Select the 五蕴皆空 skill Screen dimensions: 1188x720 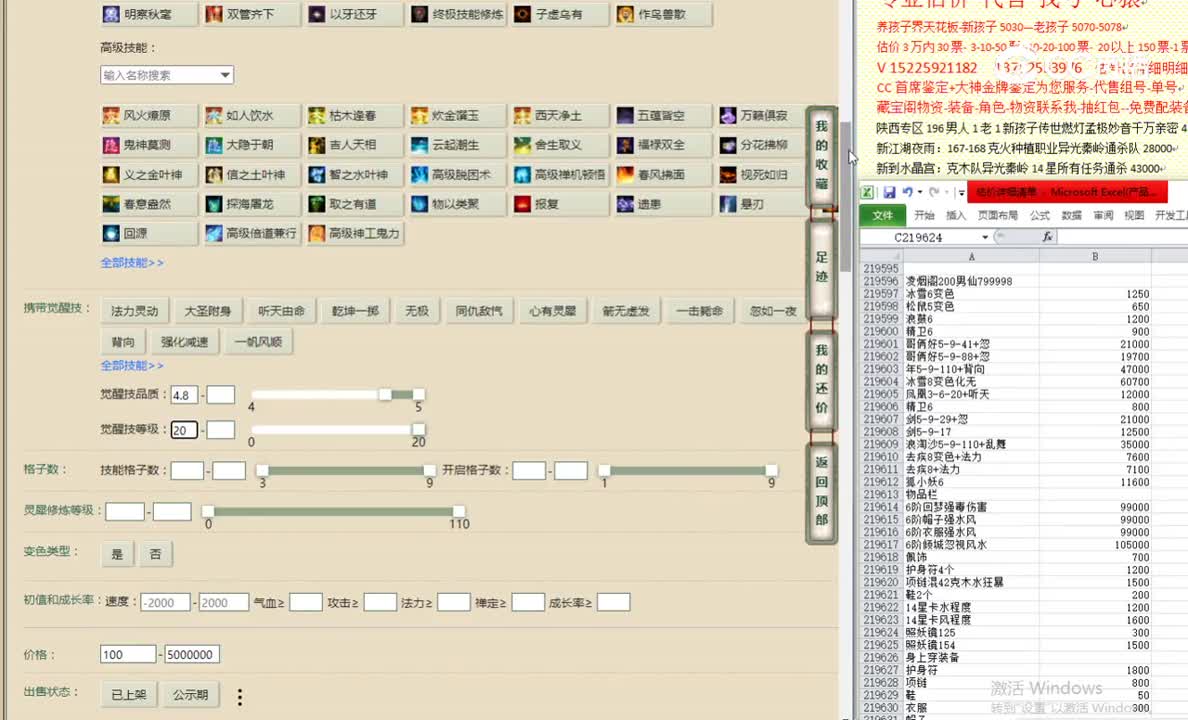[x=663, y=115]
